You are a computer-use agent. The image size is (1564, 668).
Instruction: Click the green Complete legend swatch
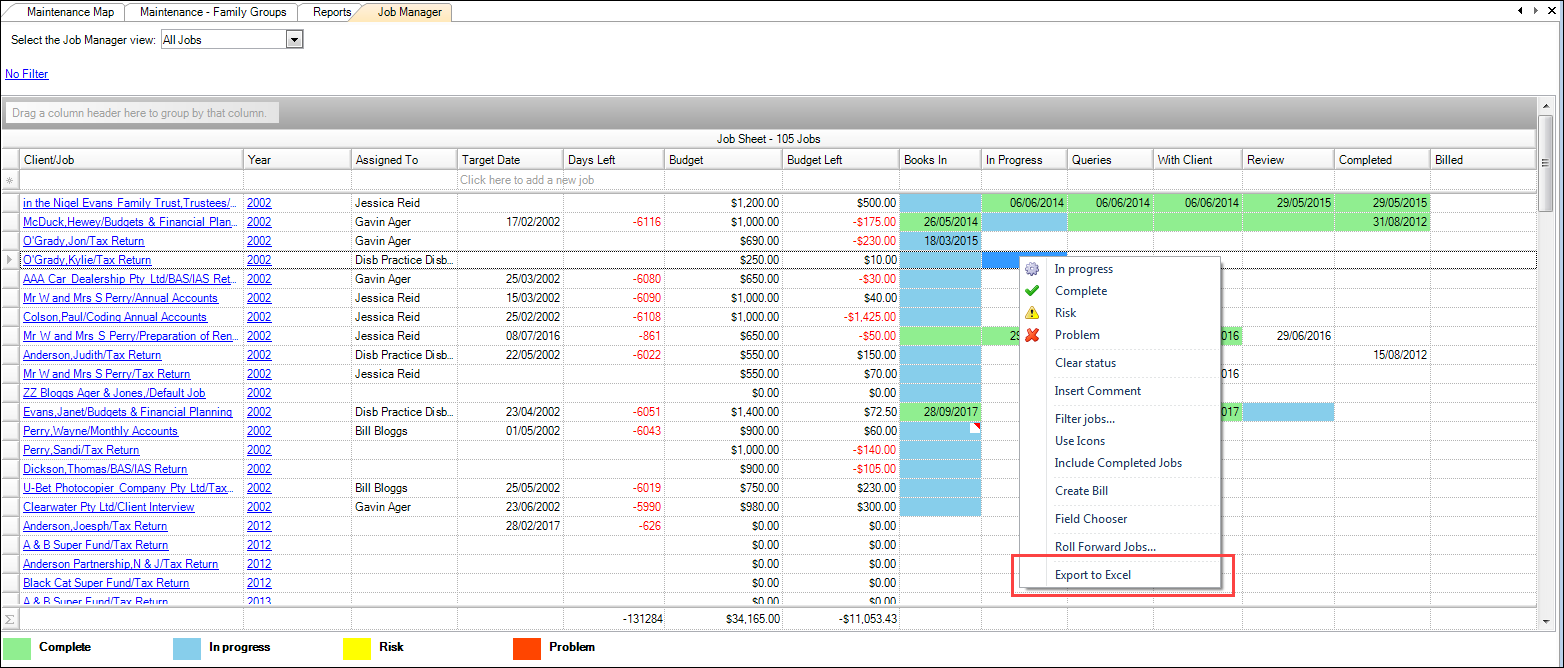click(x=17, y=647)
